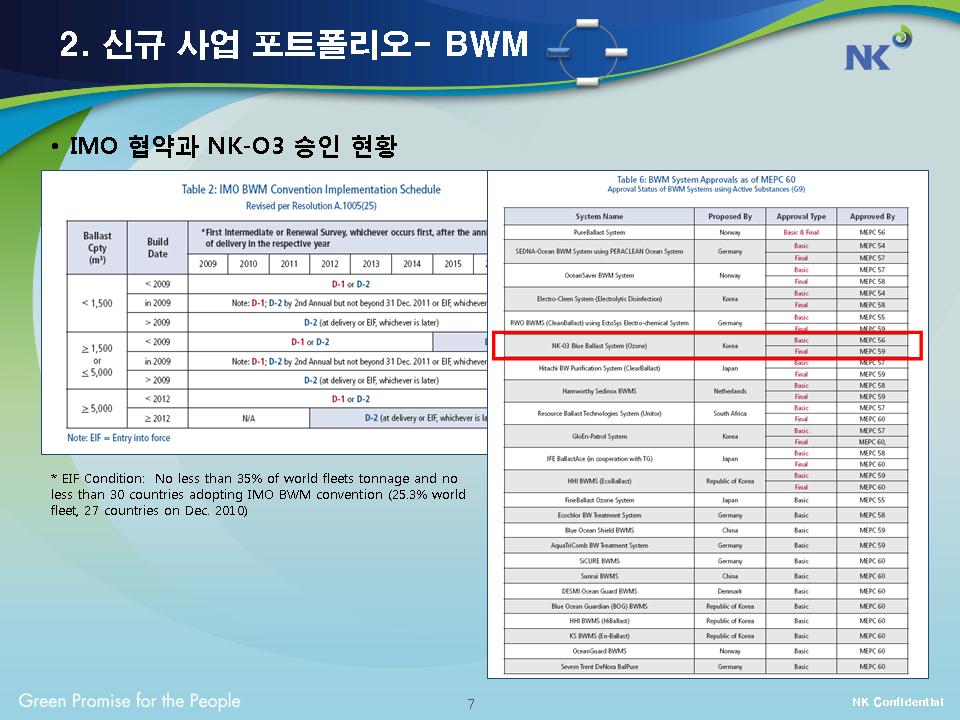Click the 'PureBallast System' row name
The width and height of the screenshot is (960, 720).
[599, 233]
